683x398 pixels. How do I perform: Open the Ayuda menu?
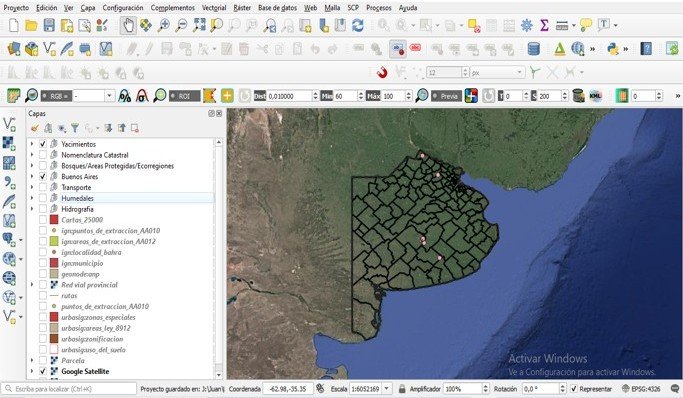pyautogui.click(x=408, y=8)
